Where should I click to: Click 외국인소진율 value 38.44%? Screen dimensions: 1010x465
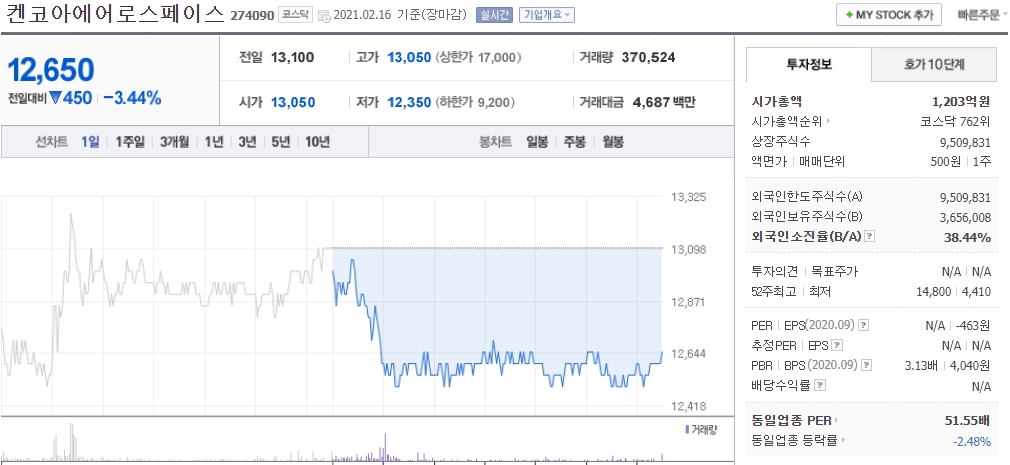(x=967, y=237)
